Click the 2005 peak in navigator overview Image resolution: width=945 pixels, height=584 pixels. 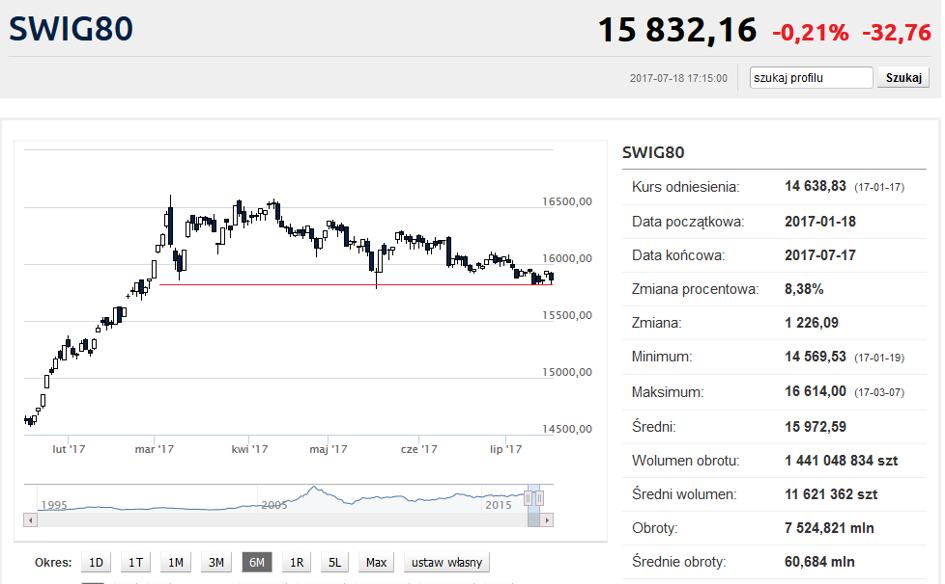[315, 490]
